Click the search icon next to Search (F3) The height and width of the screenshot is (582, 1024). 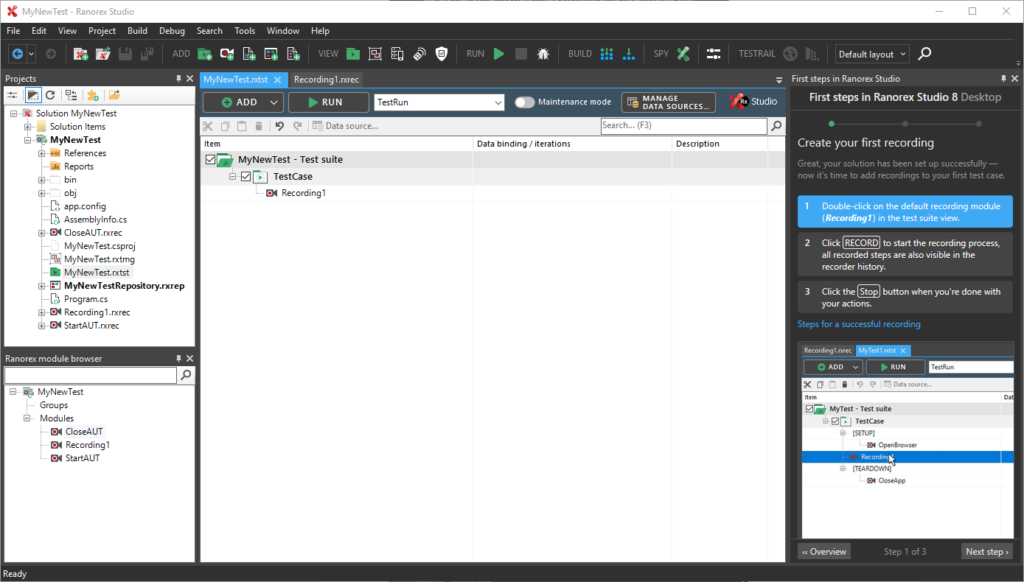(776, 125)
